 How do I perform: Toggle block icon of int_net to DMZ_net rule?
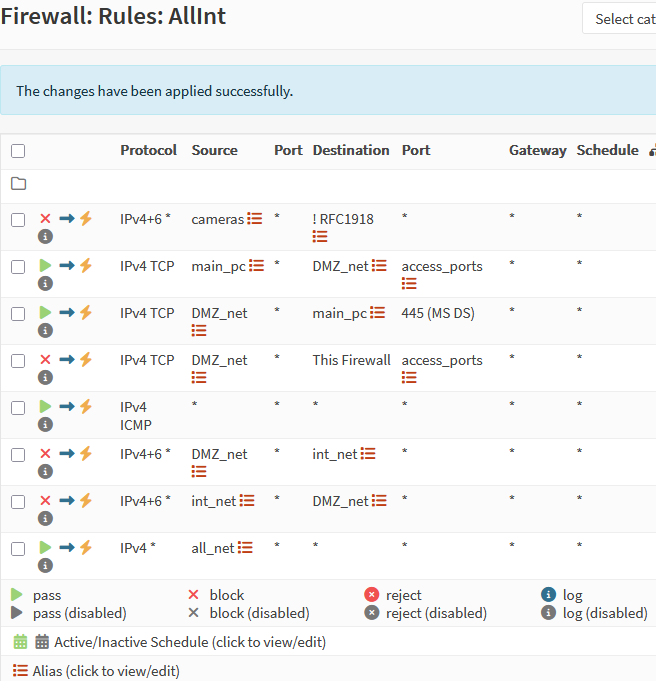tap(45, 500)
